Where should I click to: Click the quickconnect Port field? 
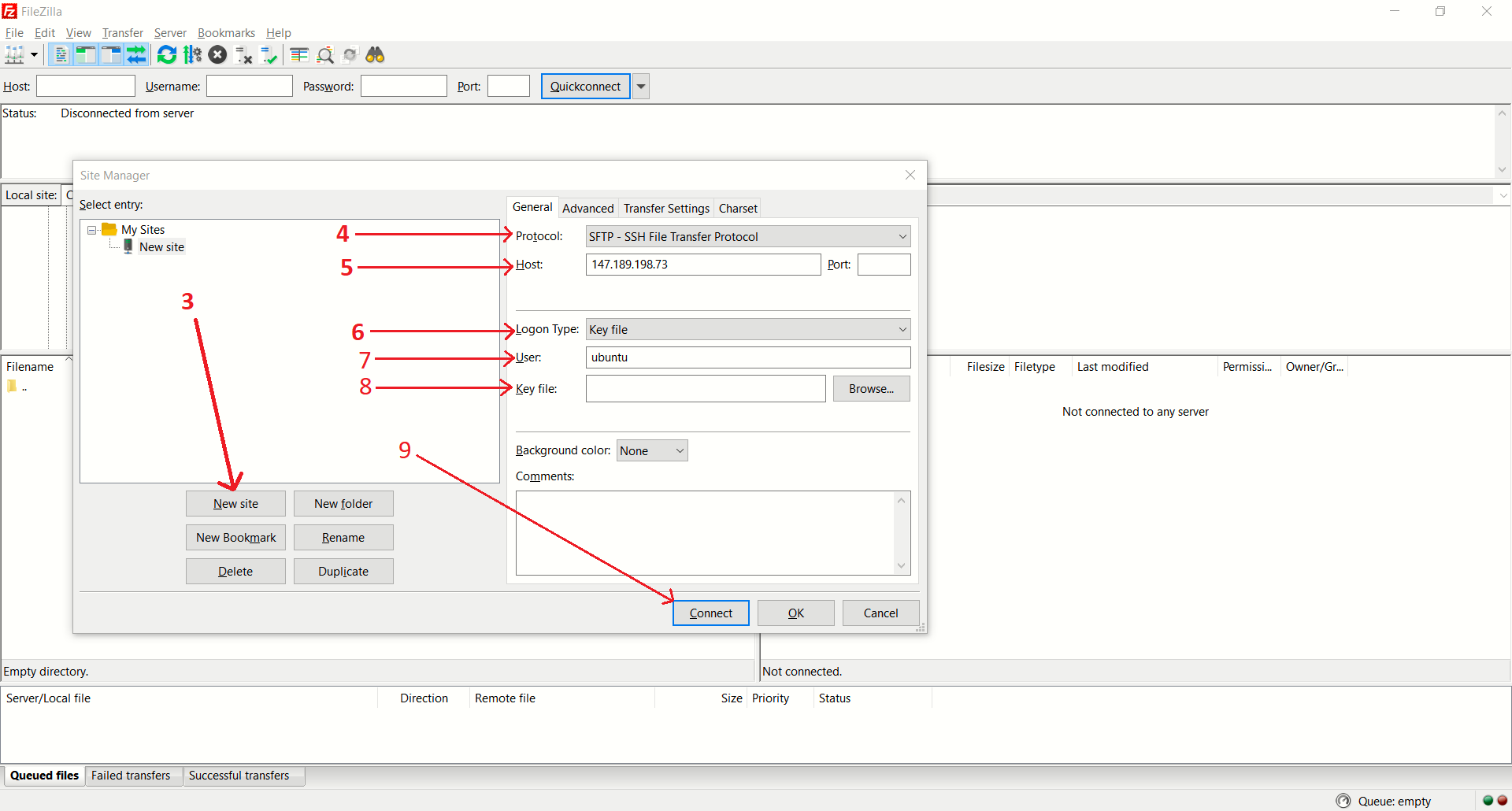click(509, 86)
